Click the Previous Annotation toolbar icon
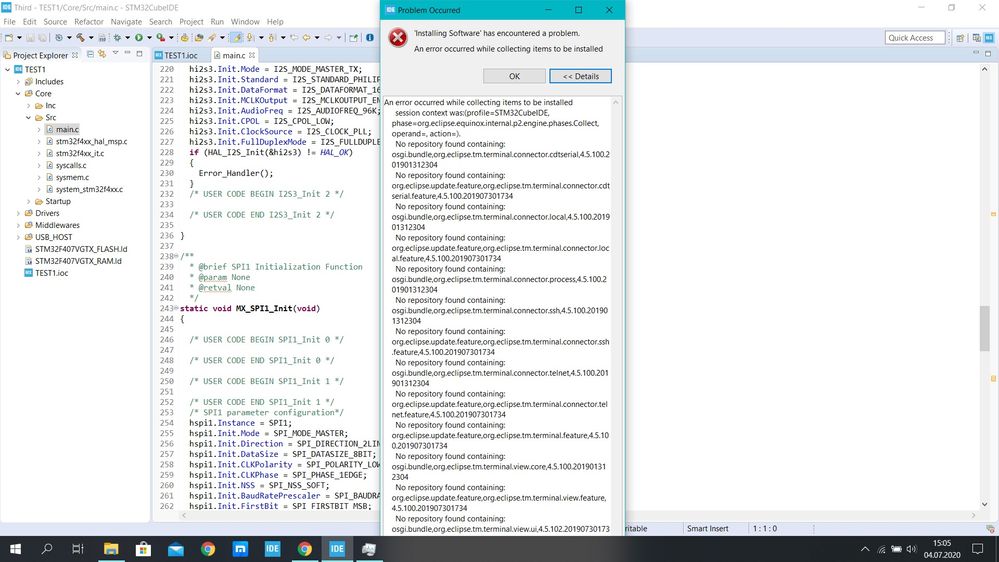999x562 pixels. pyautogui.click(x=272, y=38)
